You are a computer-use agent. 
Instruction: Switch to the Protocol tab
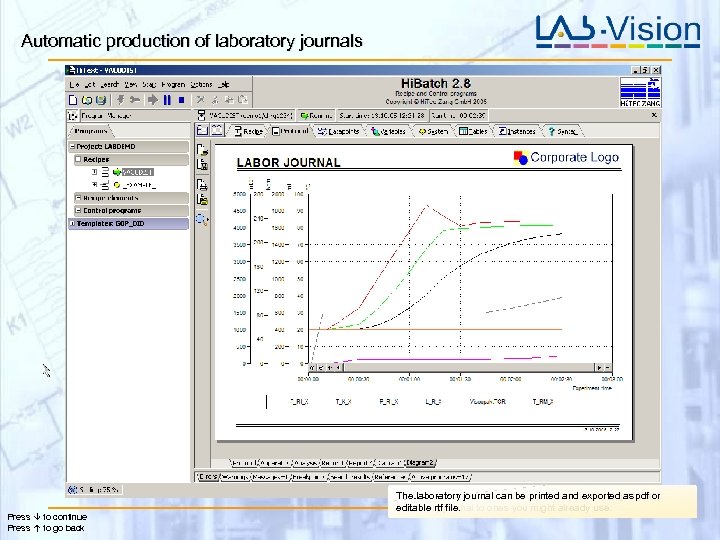(290, 131)
